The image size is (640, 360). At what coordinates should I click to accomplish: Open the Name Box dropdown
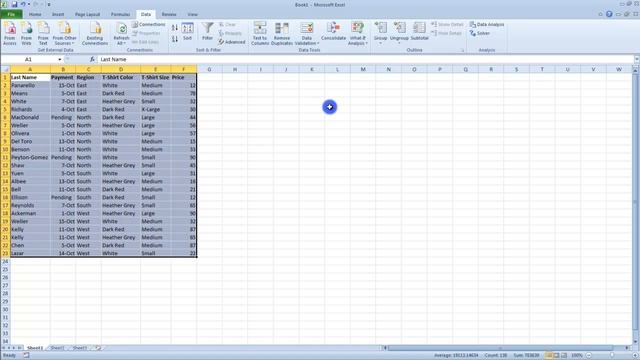click(60, 60)
